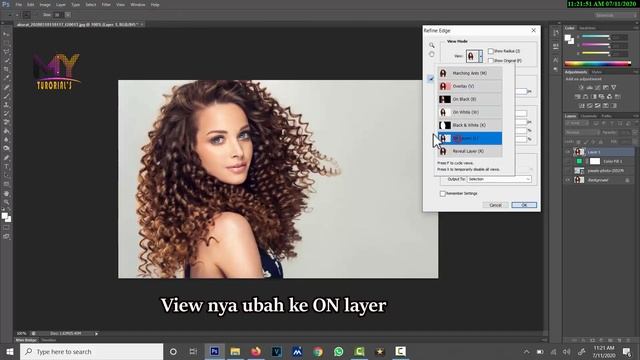This screenshot has width=640, height=360.
Task: Click OK in Refine Edge dialog
Action: [x=524, y=205]
